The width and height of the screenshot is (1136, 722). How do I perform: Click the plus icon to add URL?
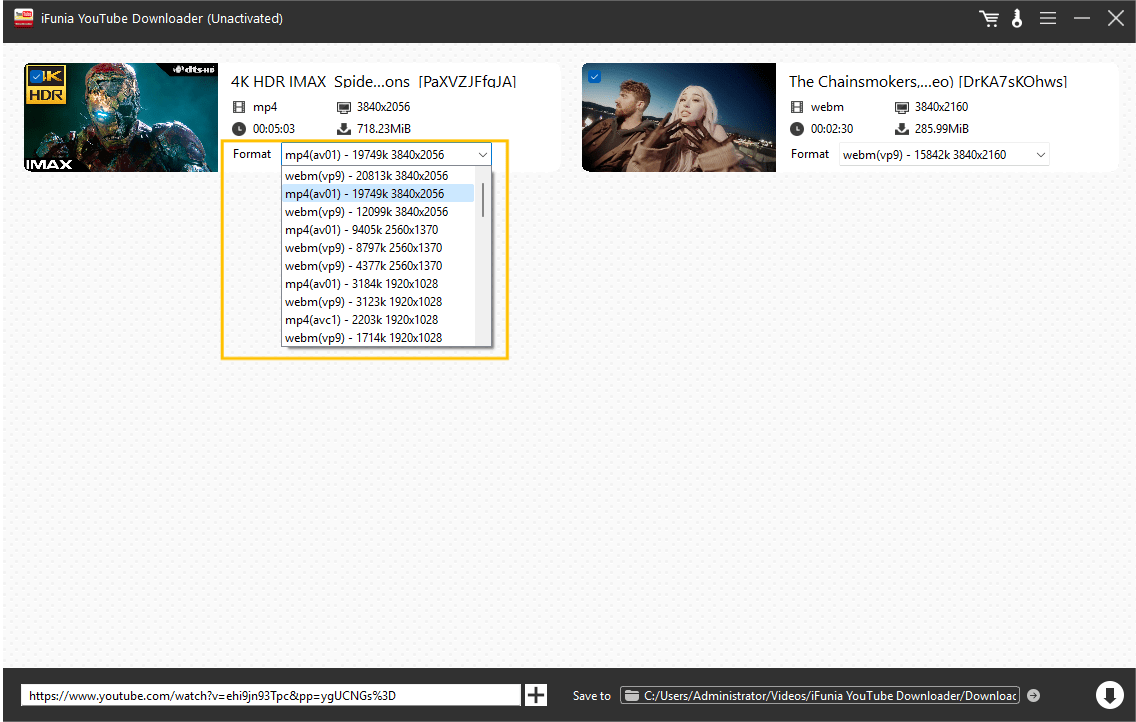point(536,695)
